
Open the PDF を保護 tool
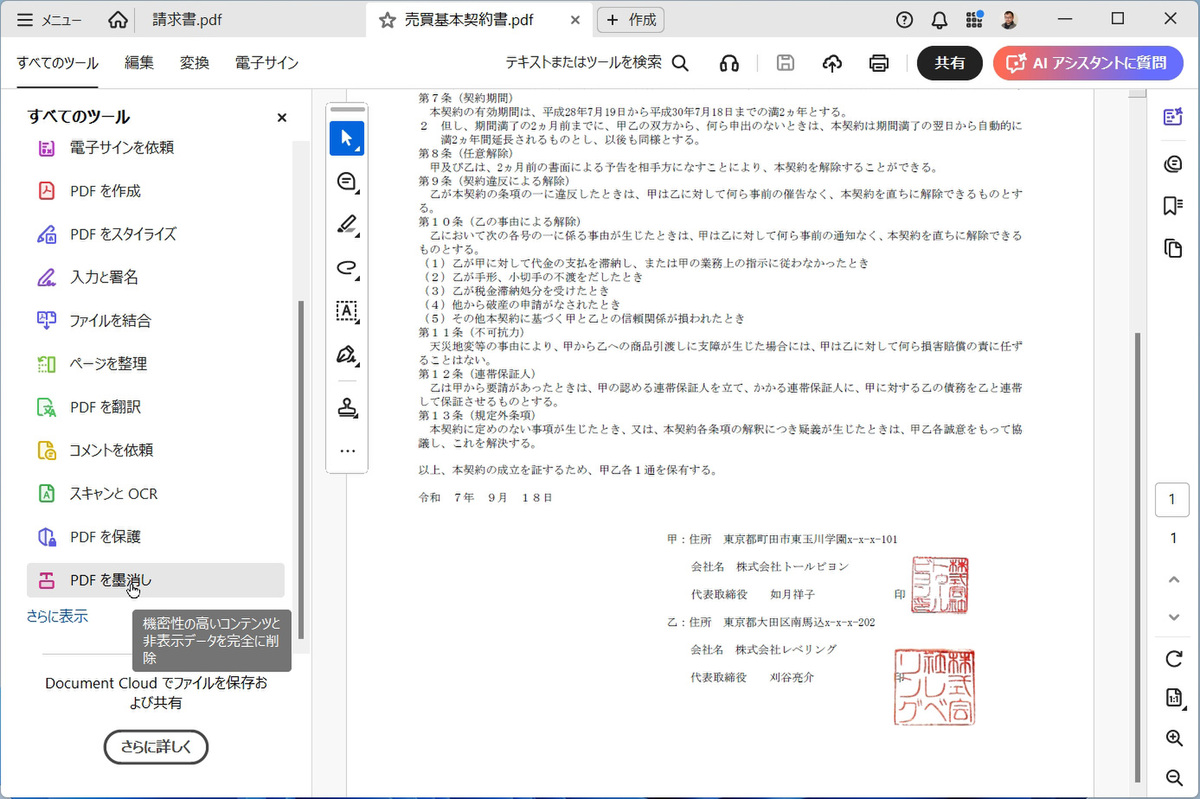click(155, 536)
